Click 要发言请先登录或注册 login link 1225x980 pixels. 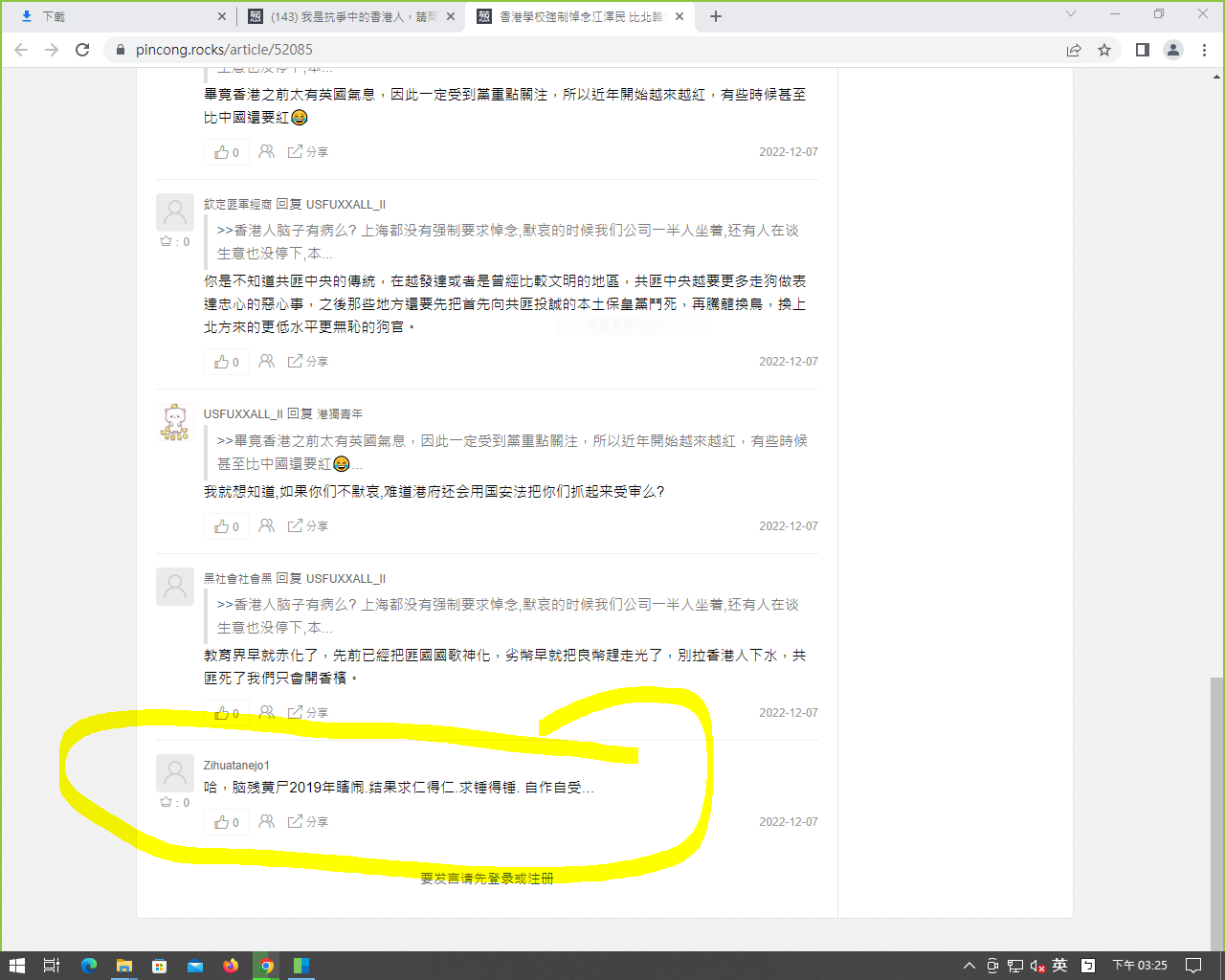click(487, 878)
